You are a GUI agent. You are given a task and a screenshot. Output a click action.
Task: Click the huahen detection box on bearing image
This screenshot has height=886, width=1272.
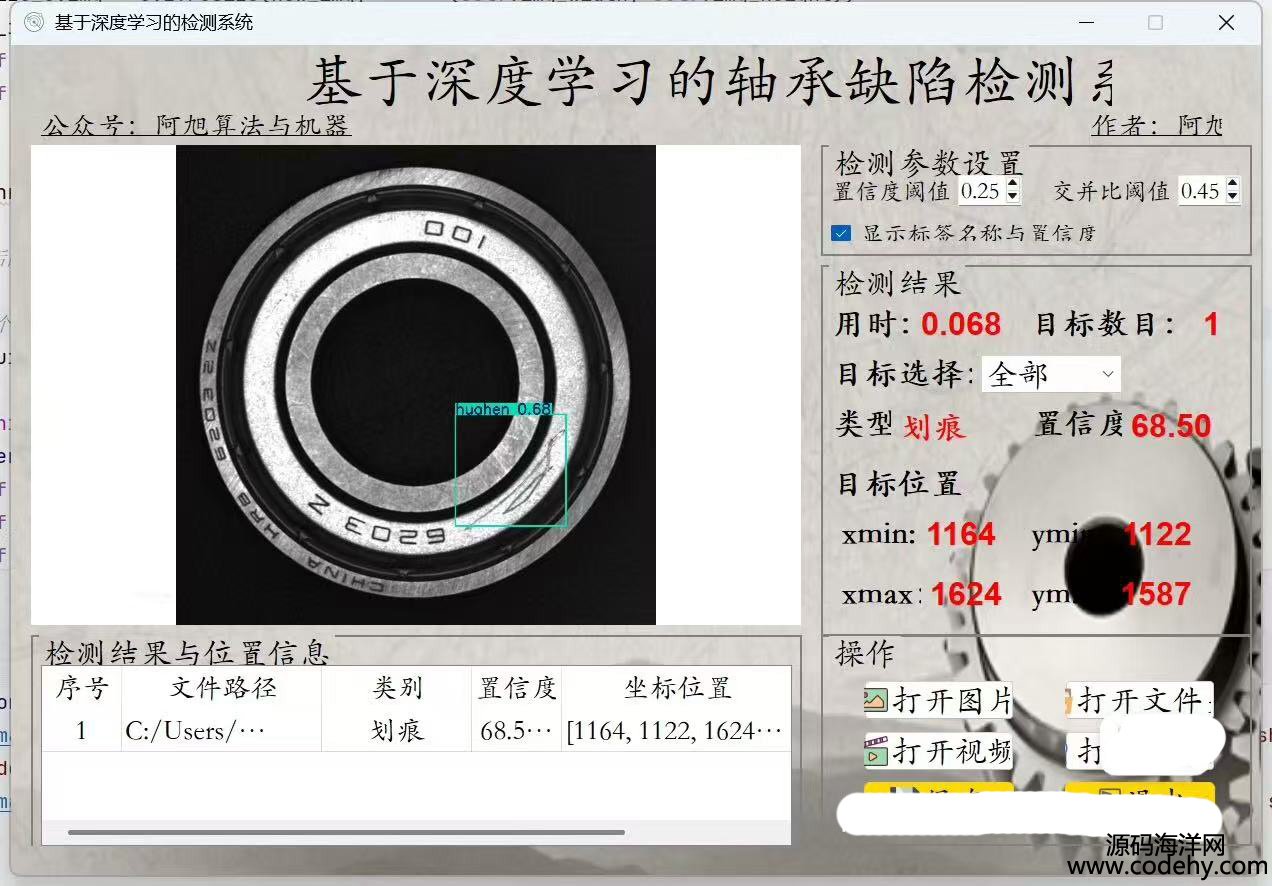click(510, 470)
